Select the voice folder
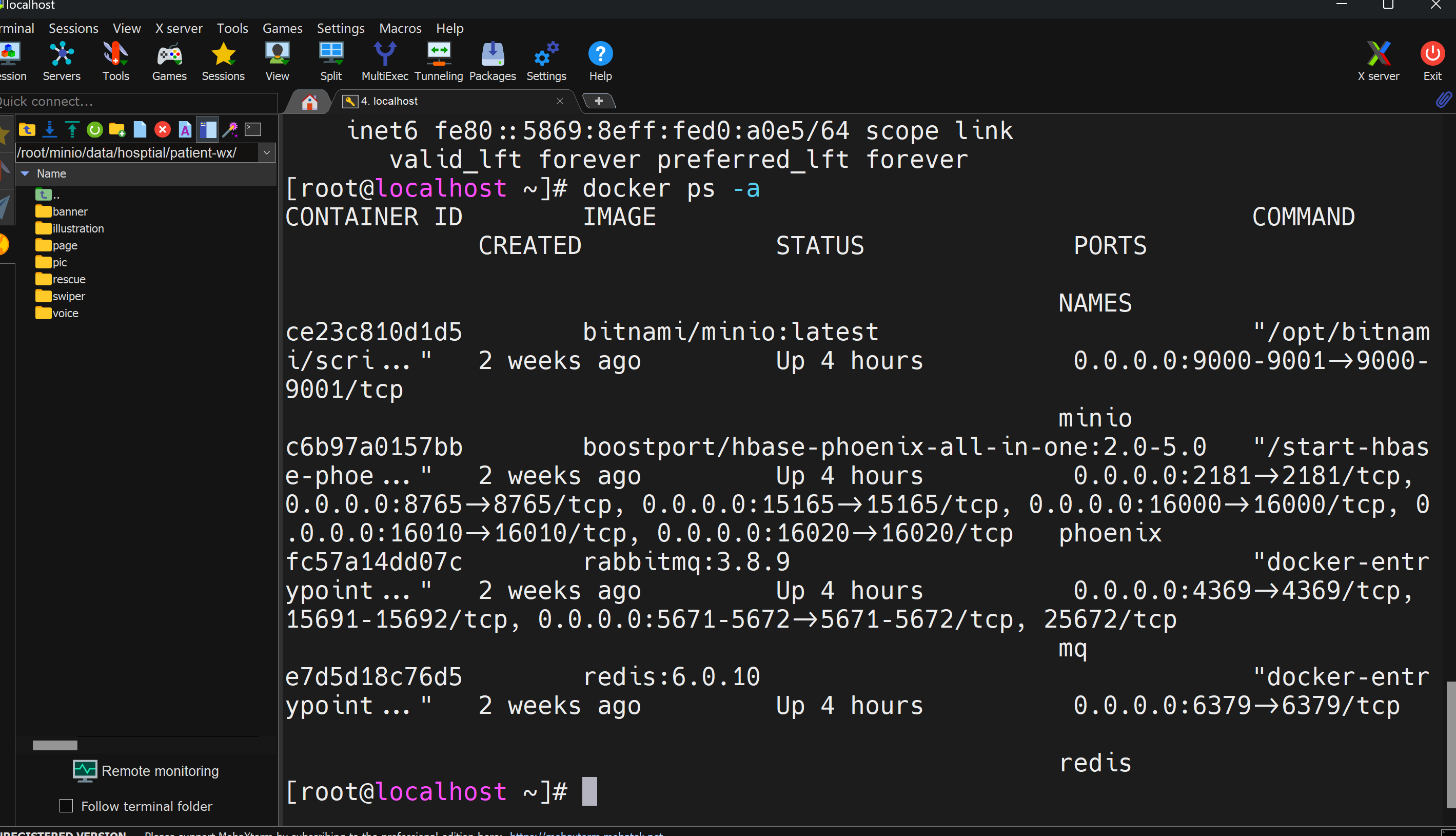 pos(57,314)
